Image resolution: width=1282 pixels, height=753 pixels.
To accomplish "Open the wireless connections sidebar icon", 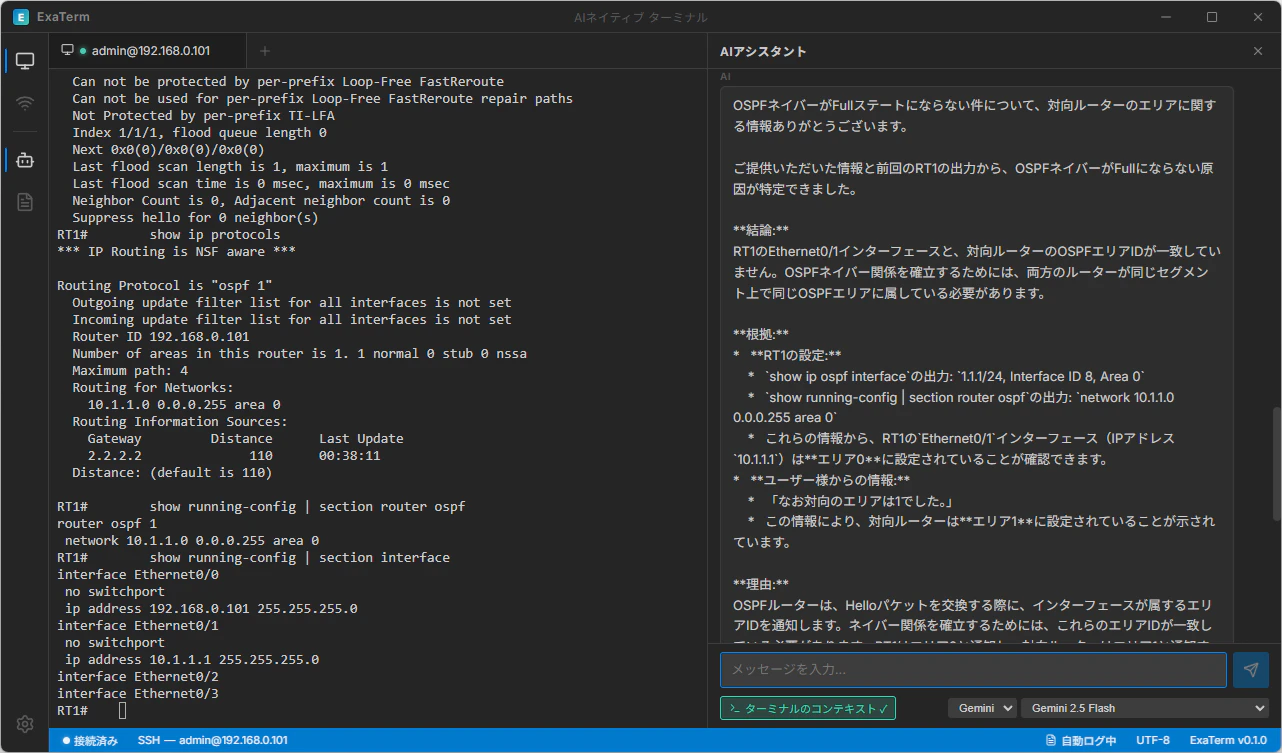I will click(x=25, y=102).
